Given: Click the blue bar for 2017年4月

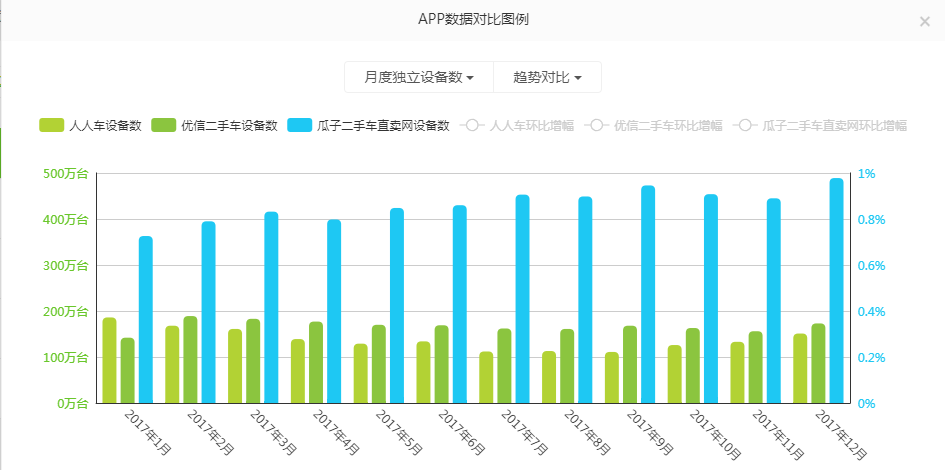Looking at the screenshot, I should click(334, 311).
